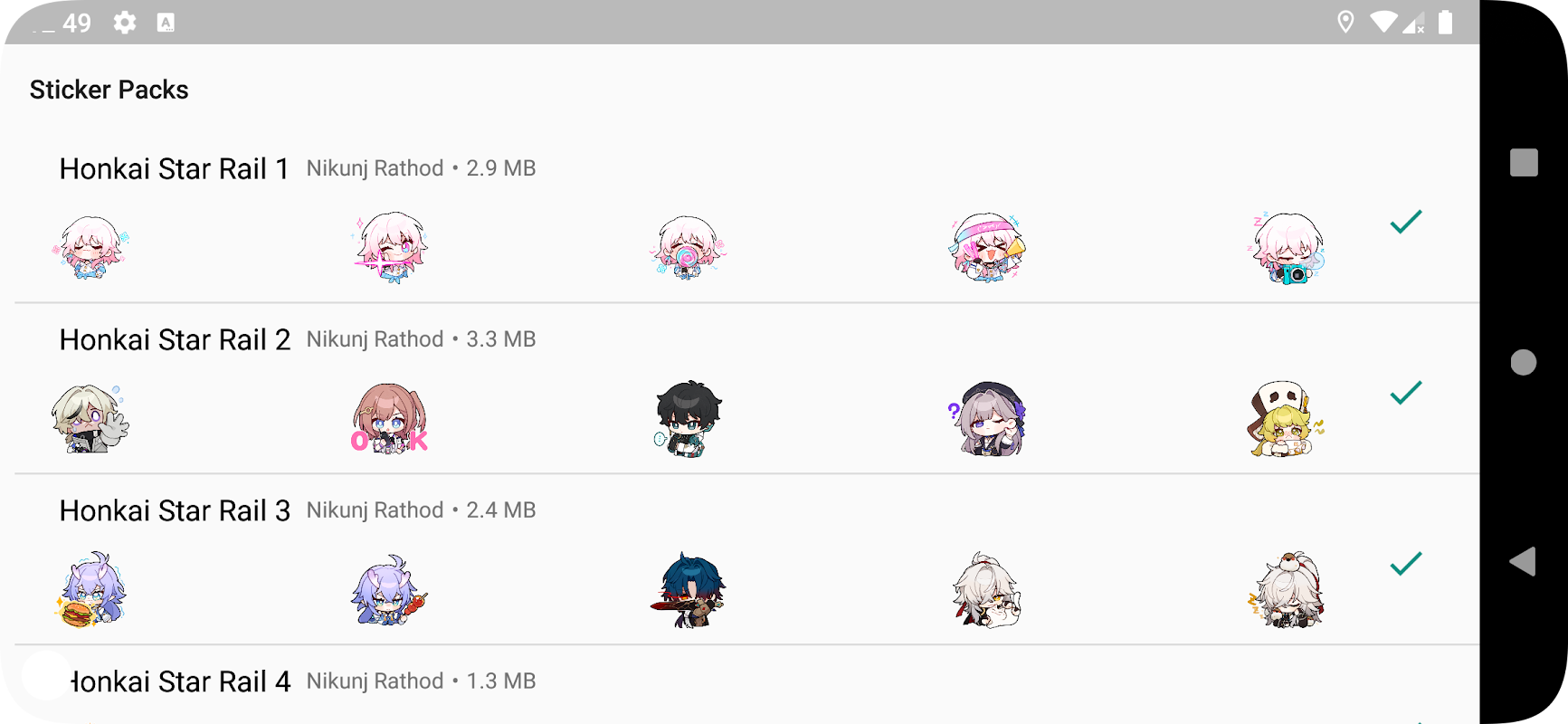This screenshot has width=1568, height=724.
Task: Tap the Android home circle button
Action: point(1524,362)
